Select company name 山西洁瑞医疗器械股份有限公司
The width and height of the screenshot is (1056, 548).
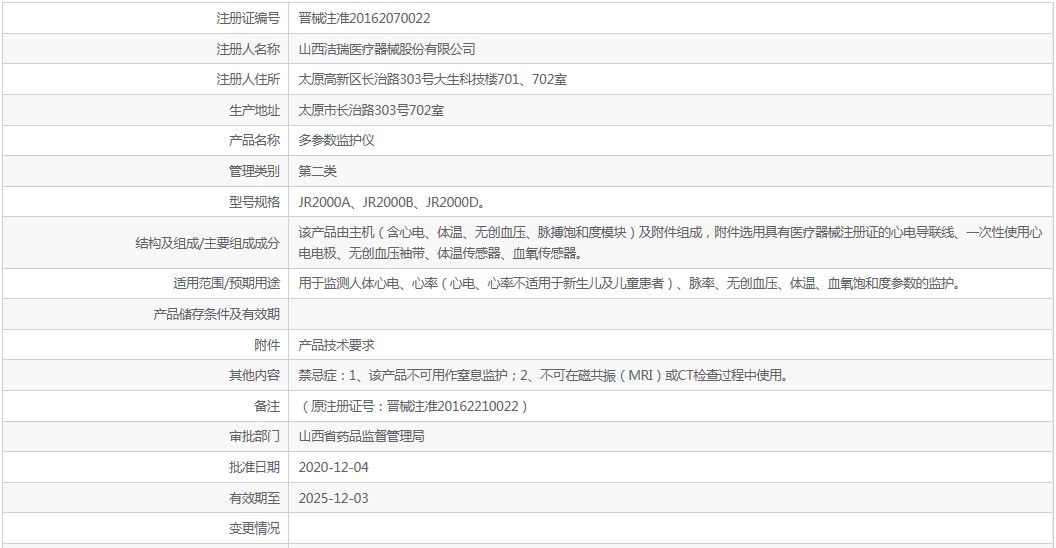387,49
